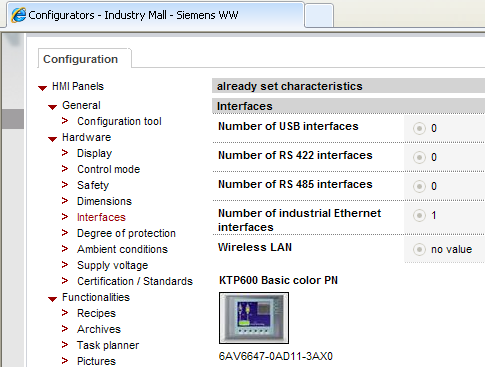Viewport: 485px width, 367px height.
Task: Select 'no value' radio for Wireless LAN
Action: [419, 249]
